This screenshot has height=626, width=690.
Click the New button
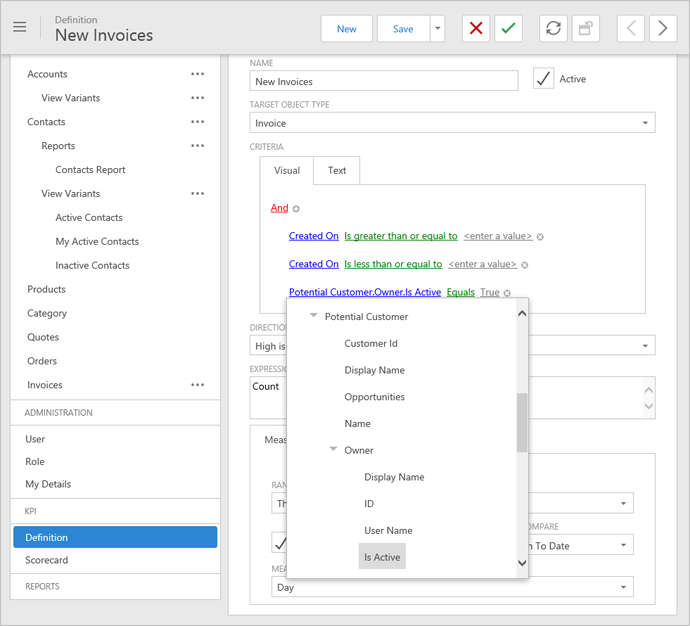(x=346, y=29)
